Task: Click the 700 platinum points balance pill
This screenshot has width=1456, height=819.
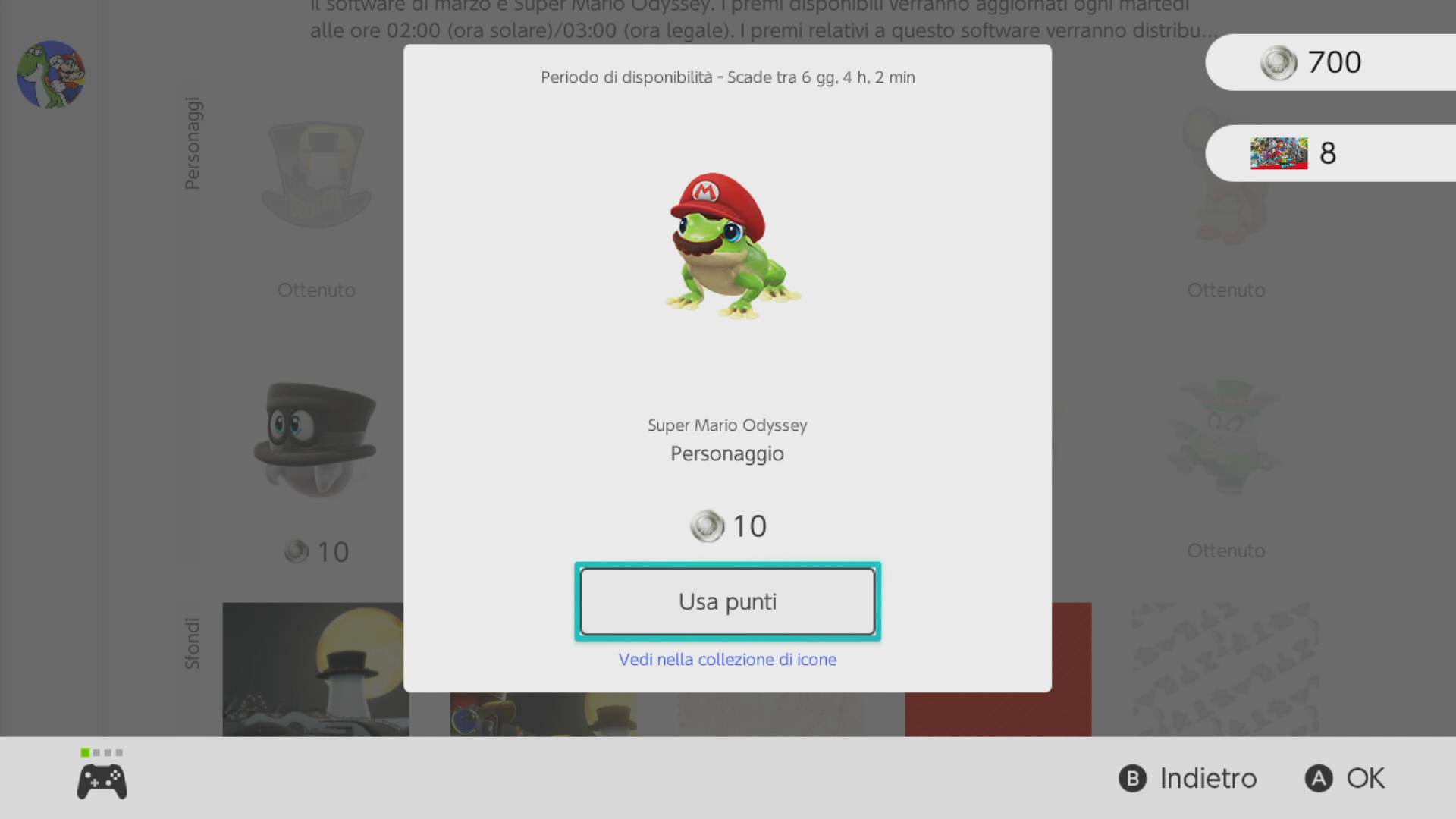Action: pos(1330,62)
